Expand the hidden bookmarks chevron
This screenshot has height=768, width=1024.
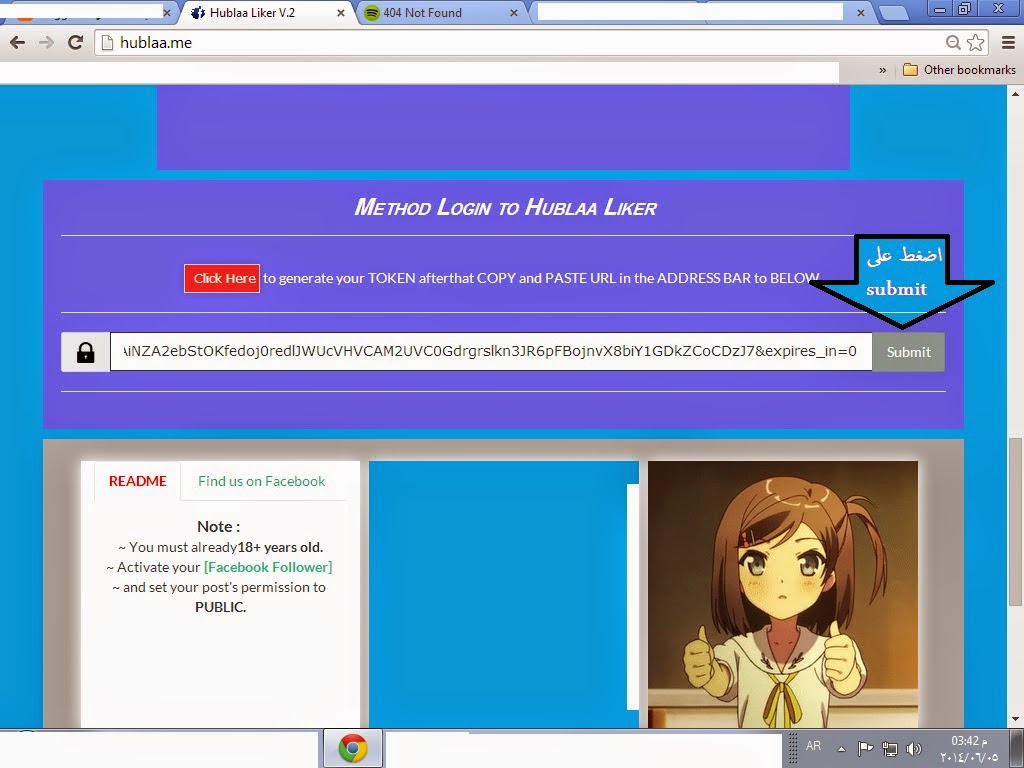[883, 70]
